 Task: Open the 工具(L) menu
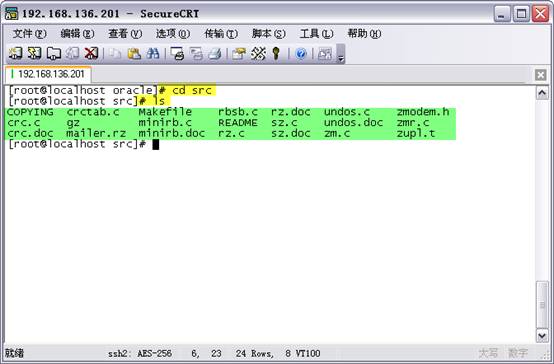316,34
